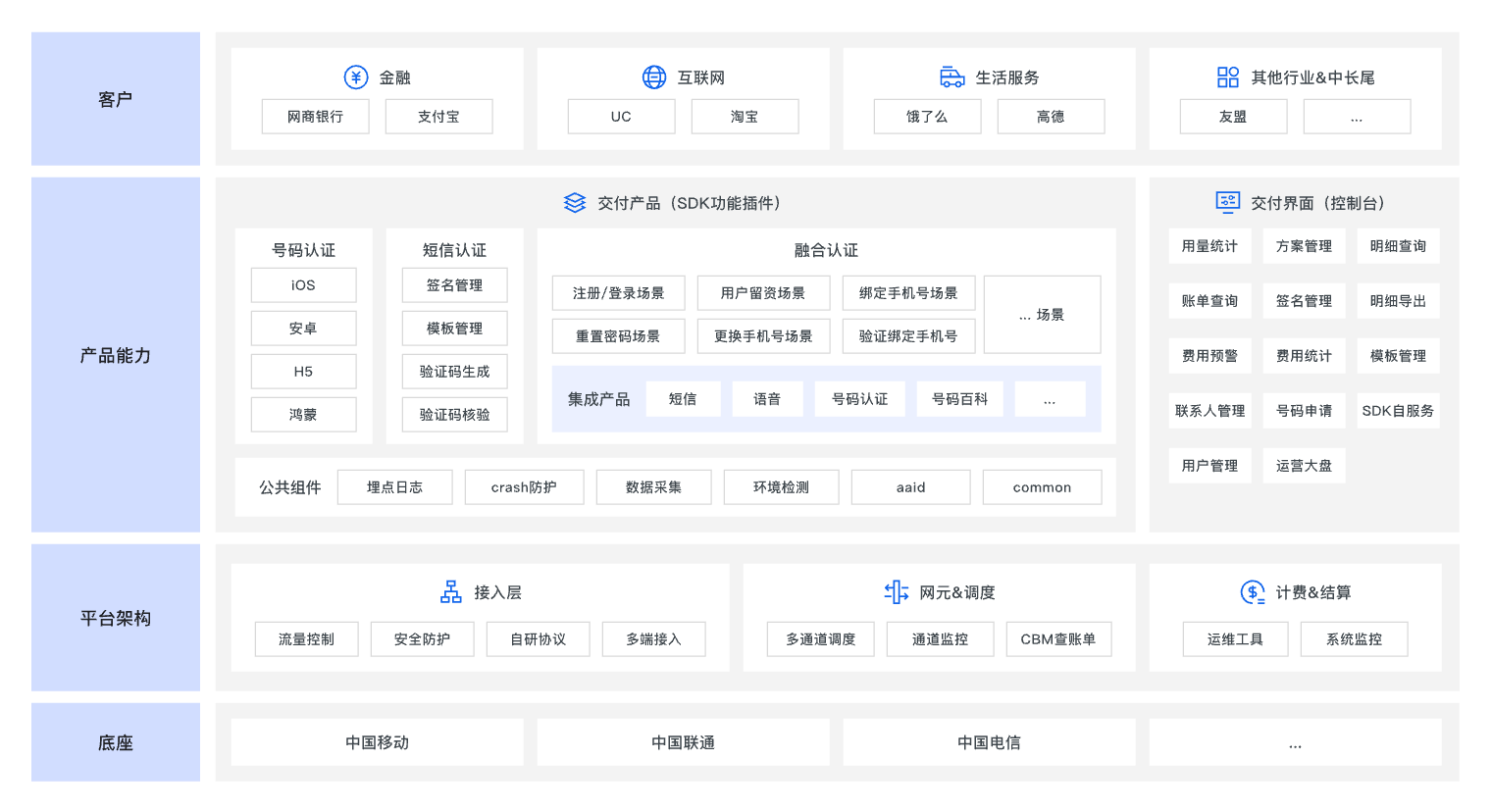This screenshot has width=1491, height=812.
Task: Select the 底座 section label
Action: click(x=115, y=742)
